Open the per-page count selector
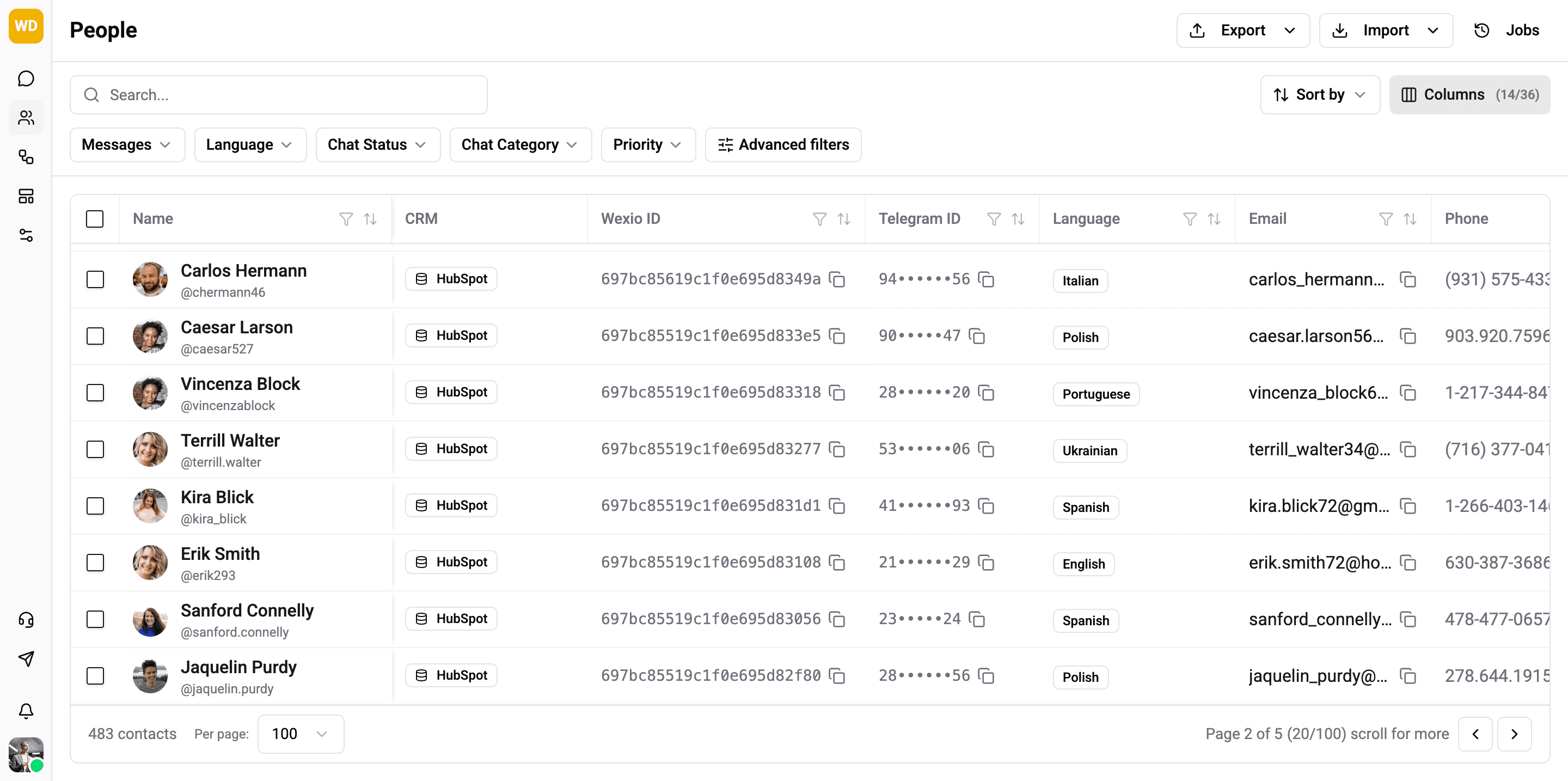 [x=300, y=734]
